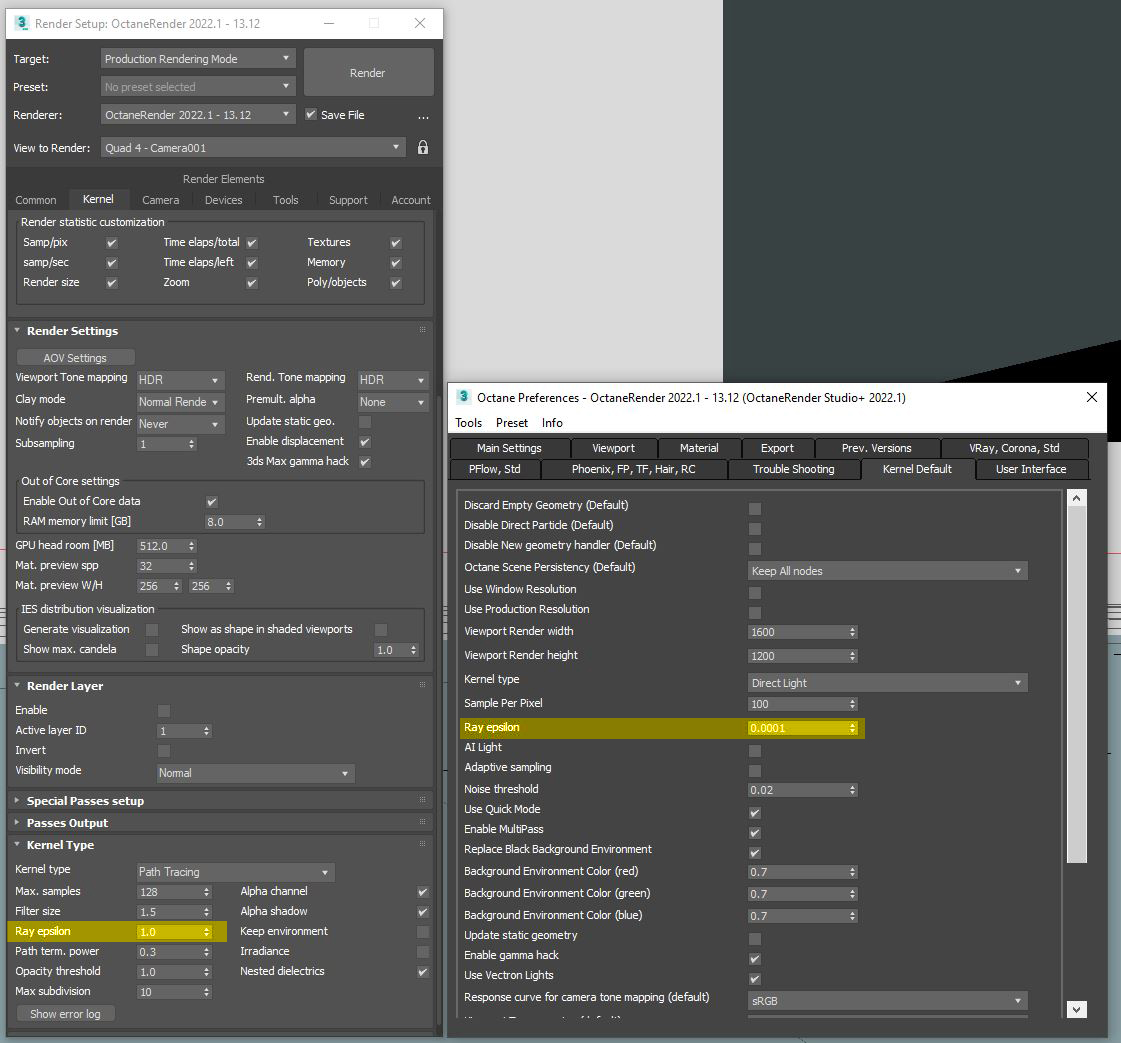Open Visibility mode dropdown
Image resolution: width=1121 pixels, height=1043 pixels.
tap(255, 773)
